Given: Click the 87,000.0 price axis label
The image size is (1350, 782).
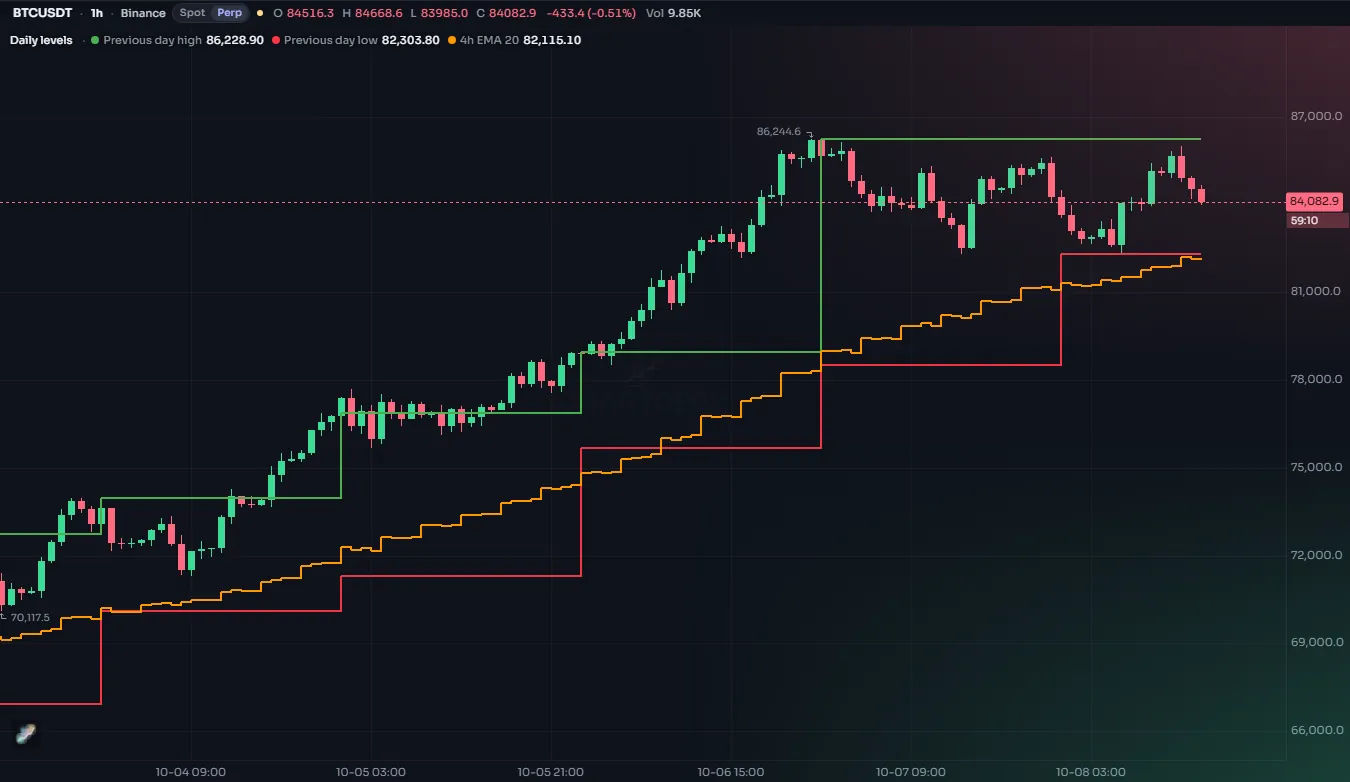Looking at the screenshot, I should 1318,116.
